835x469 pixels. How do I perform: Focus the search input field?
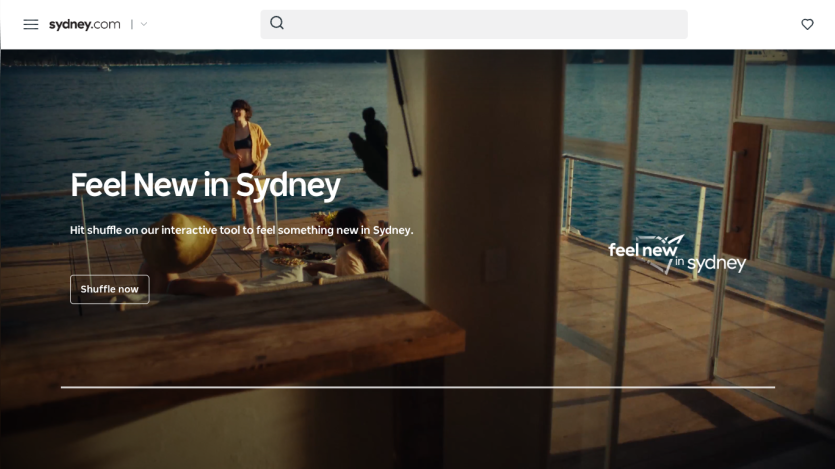tap(474, 24)
